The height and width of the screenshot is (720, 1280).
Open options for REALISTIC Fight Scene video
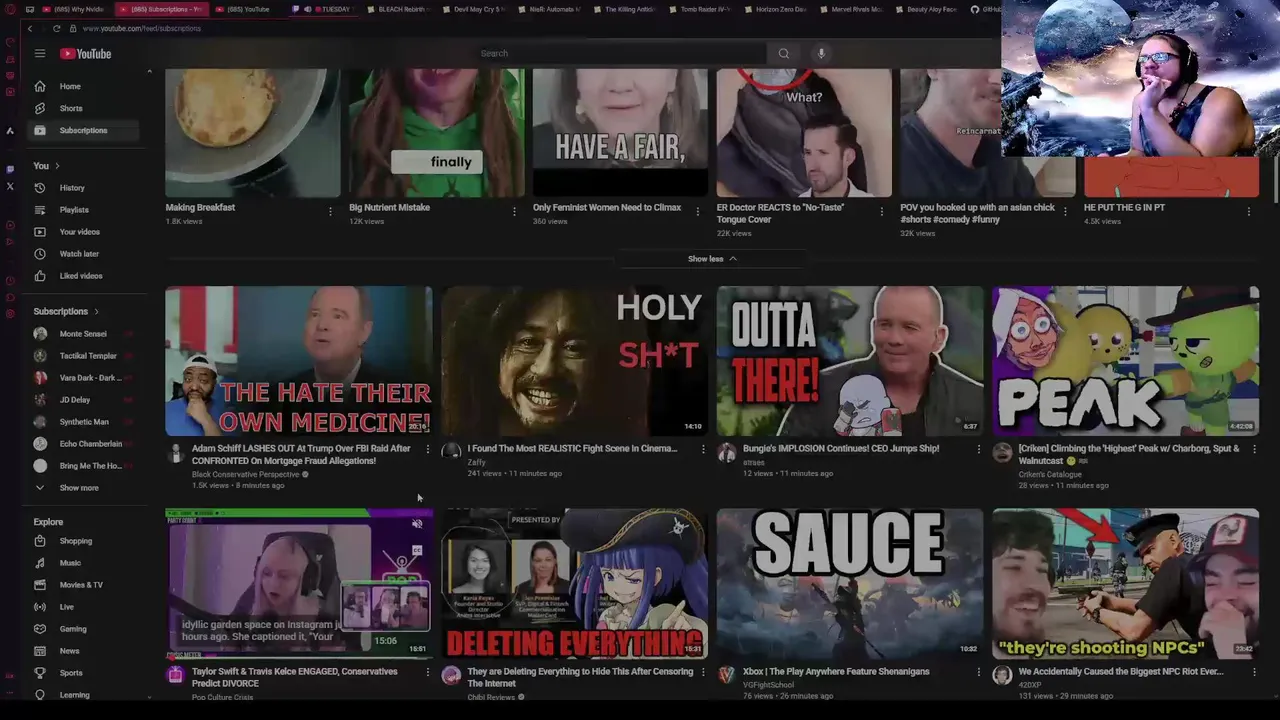703,450
